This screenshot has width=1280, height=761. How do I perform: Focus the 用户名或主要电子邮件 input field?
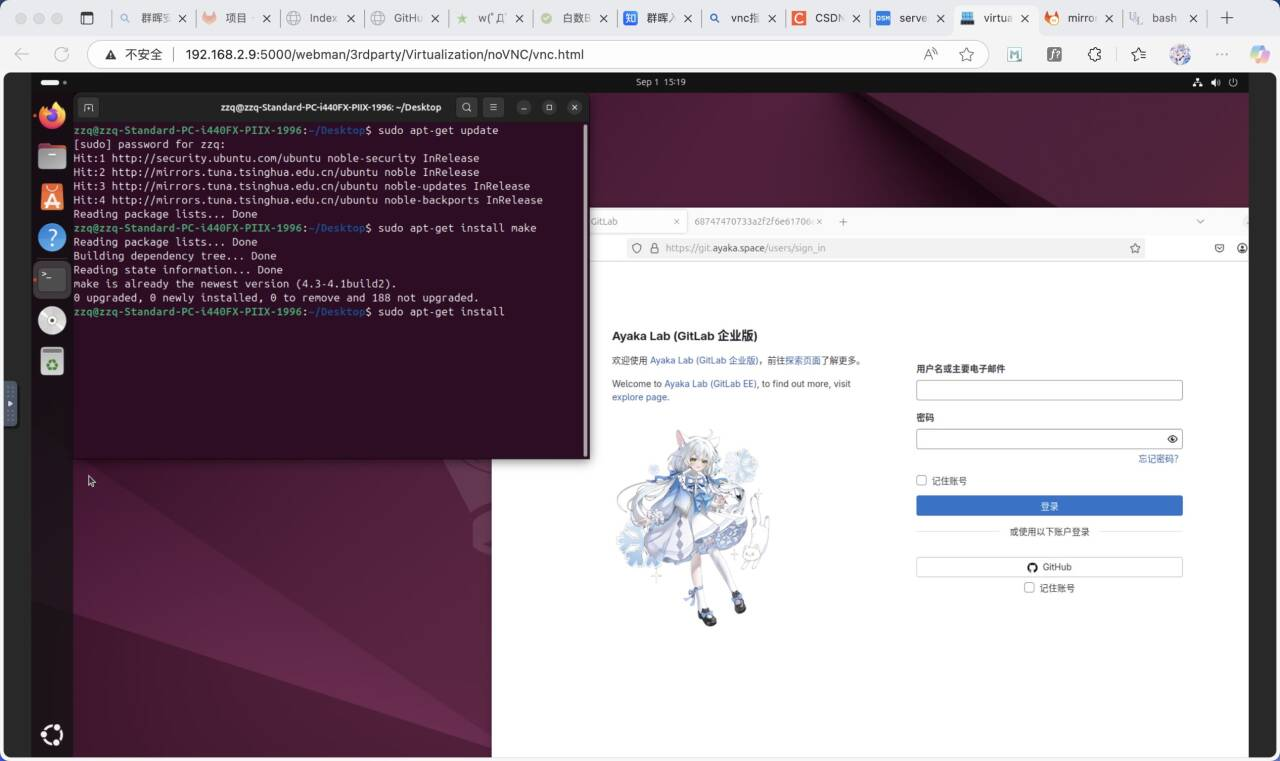coord(1049,390)
